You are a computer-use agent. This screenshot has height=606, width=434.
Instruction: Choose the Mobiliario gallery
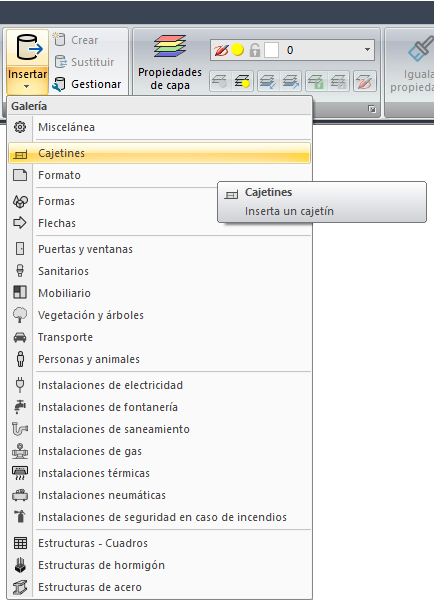click(159, 293)
